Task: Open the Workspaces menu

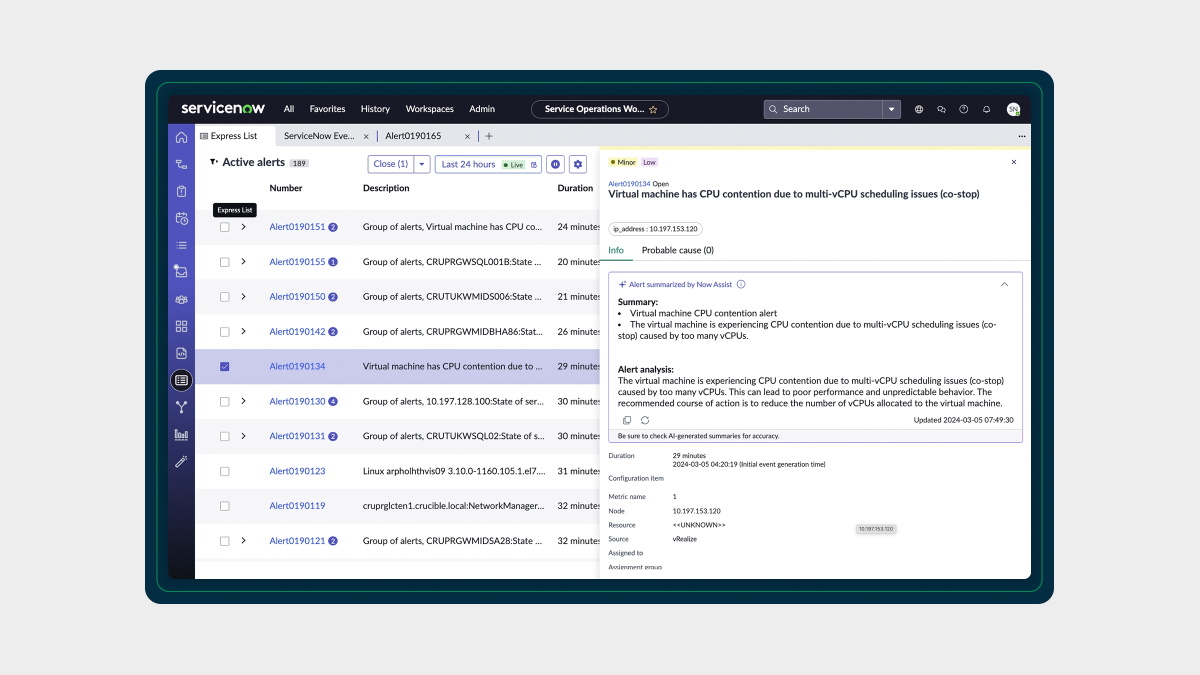Action: (x=429, y=109)
